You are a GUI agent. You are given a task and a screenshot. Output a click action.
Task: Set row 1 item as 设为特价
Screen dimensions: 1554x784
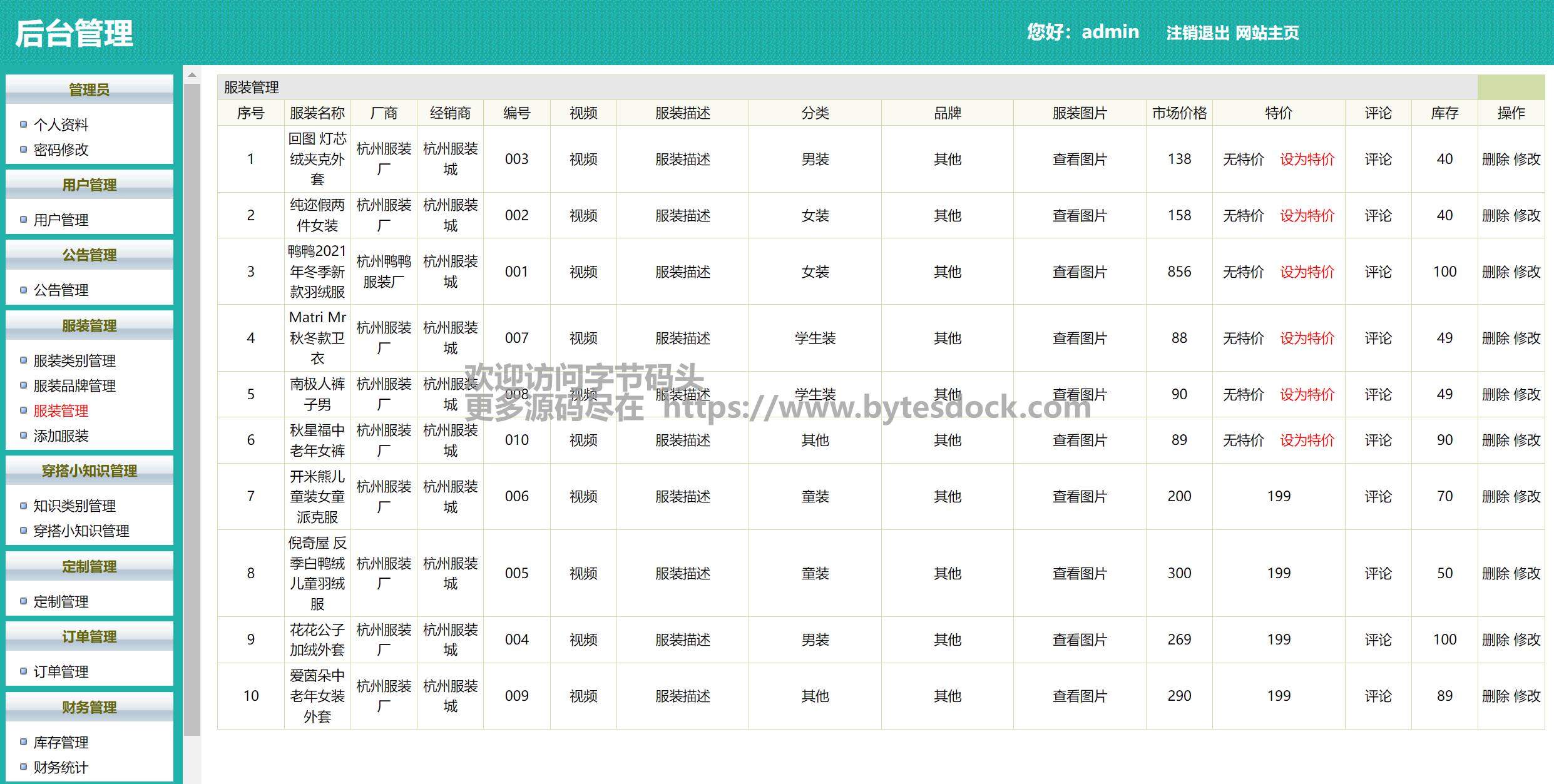[1307, 159]
